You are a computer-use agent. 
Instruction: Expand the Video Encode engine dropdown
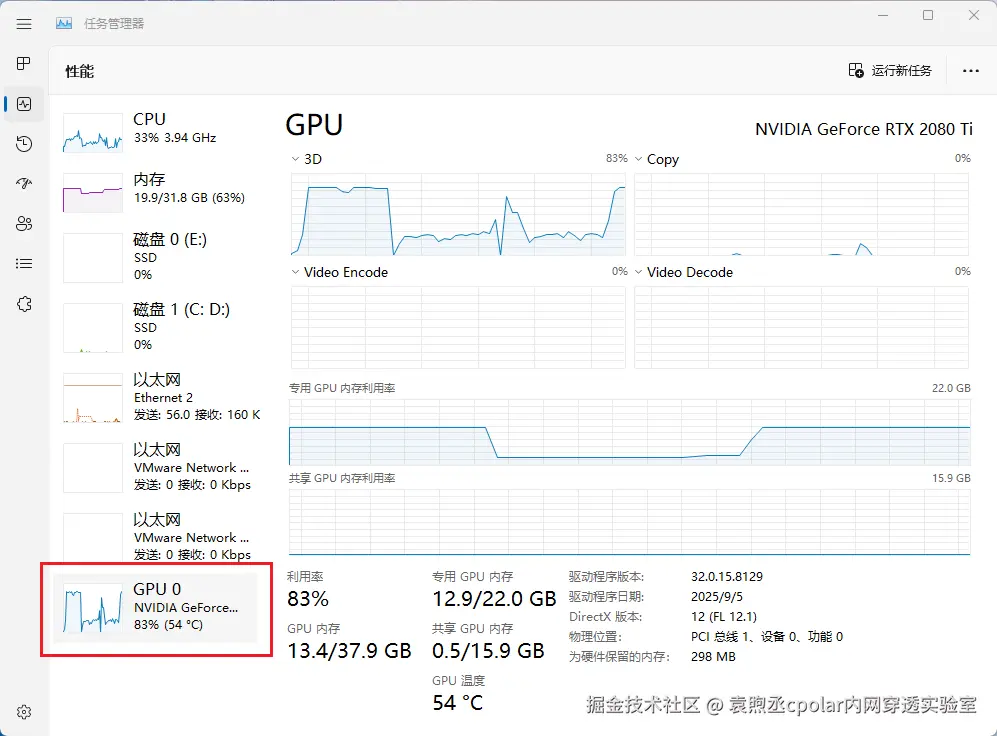(296, 272)
